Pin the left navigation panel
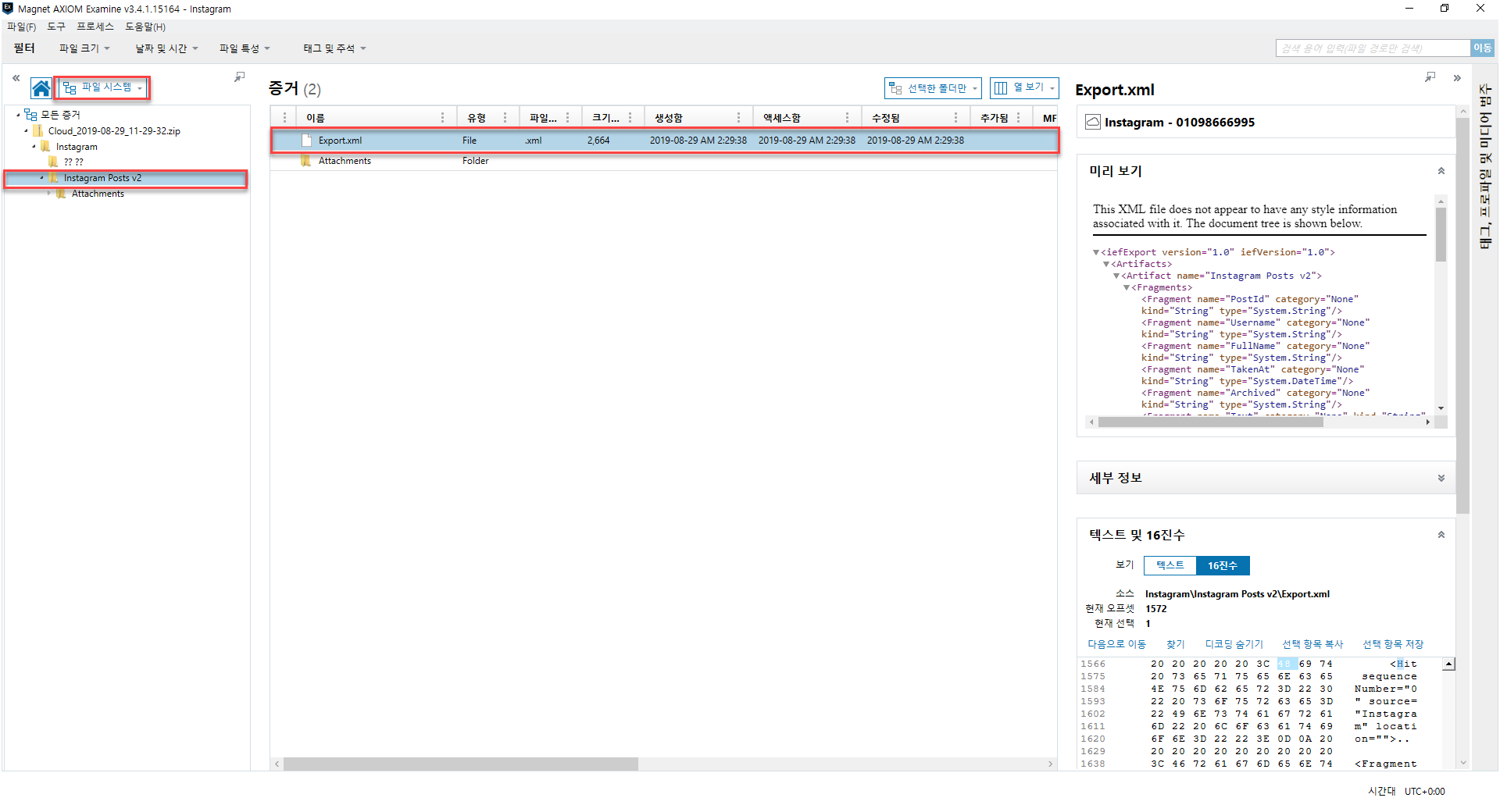This screenshot has width=1500, height=812. (239, 77)
